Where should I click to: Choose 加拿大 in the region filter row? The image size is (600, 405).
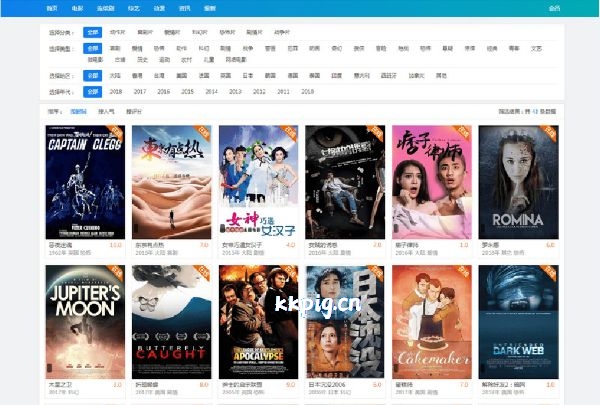click(x=416, y=75)
